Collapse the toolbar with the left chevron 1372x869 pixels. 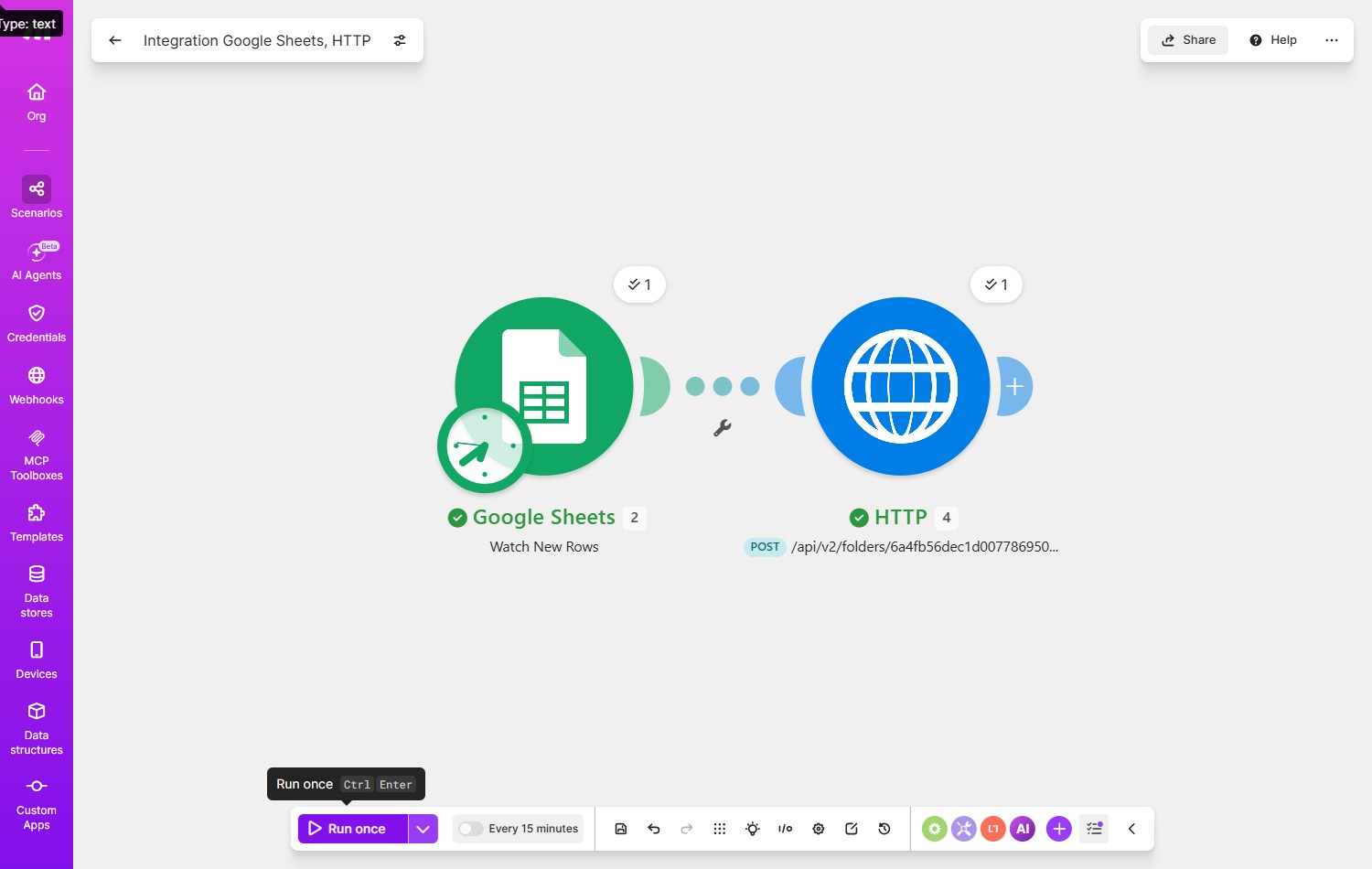[x=1131, y=829]
